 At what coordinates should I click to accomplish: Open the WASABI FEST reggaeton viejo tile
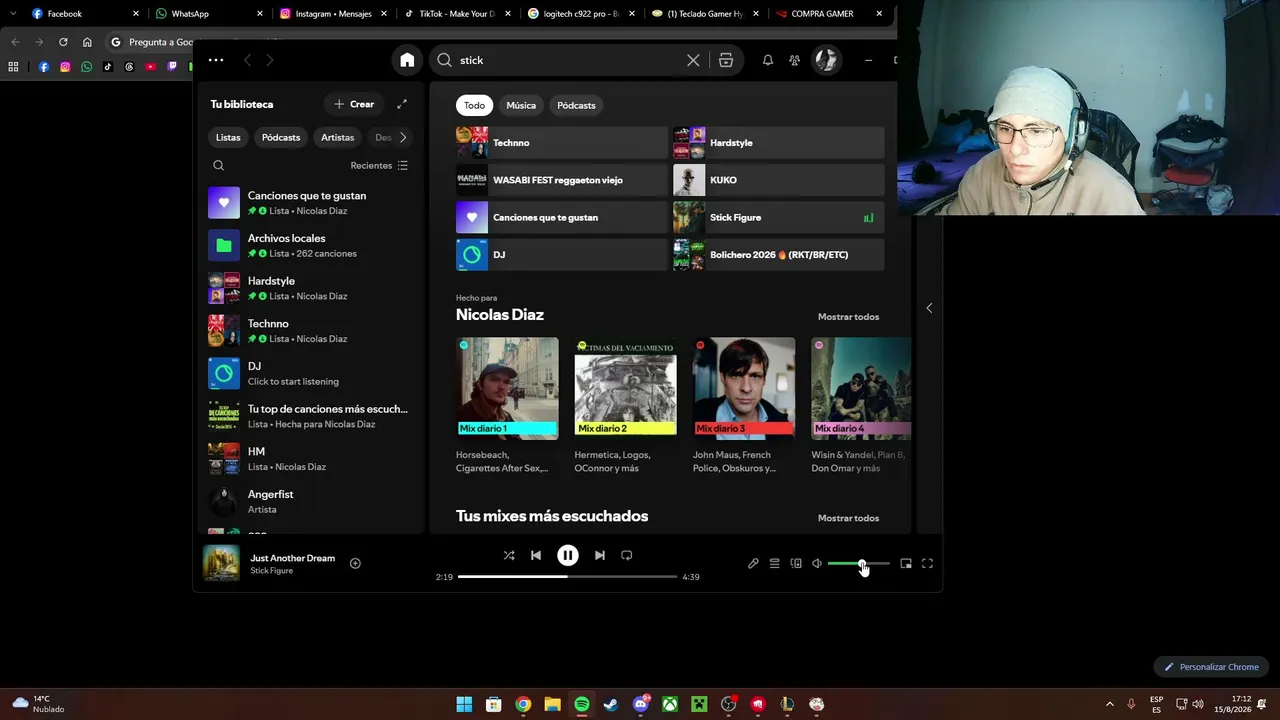pyautogui.click(x=561, y=180)
